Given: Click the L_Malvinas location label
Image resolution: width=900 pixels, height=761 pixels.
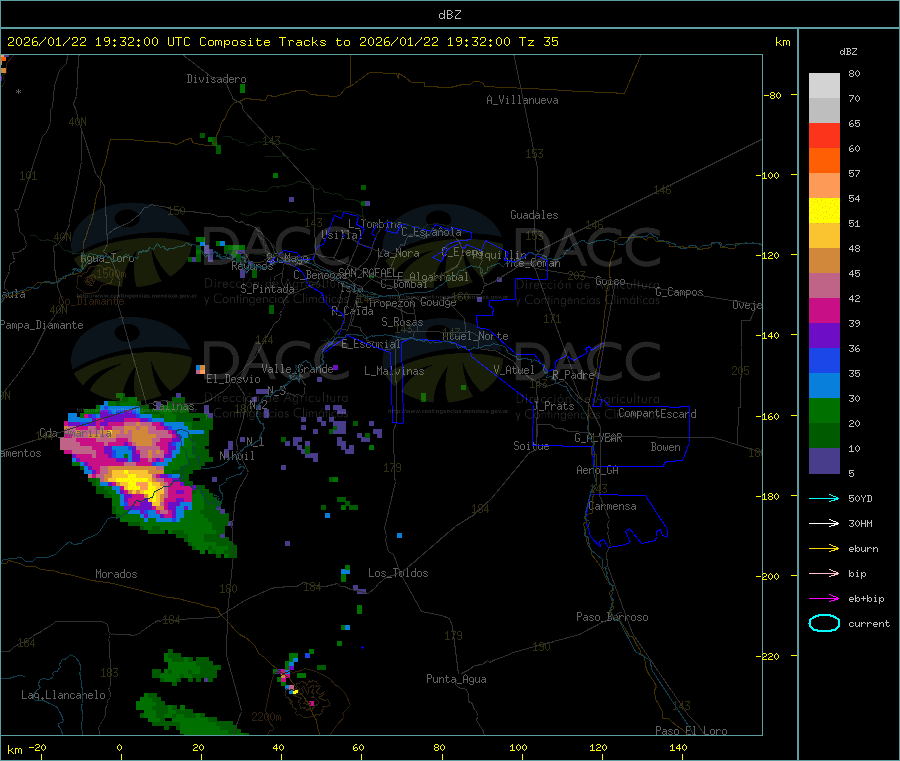Looking at the screenshot, I should click(394, 371).
